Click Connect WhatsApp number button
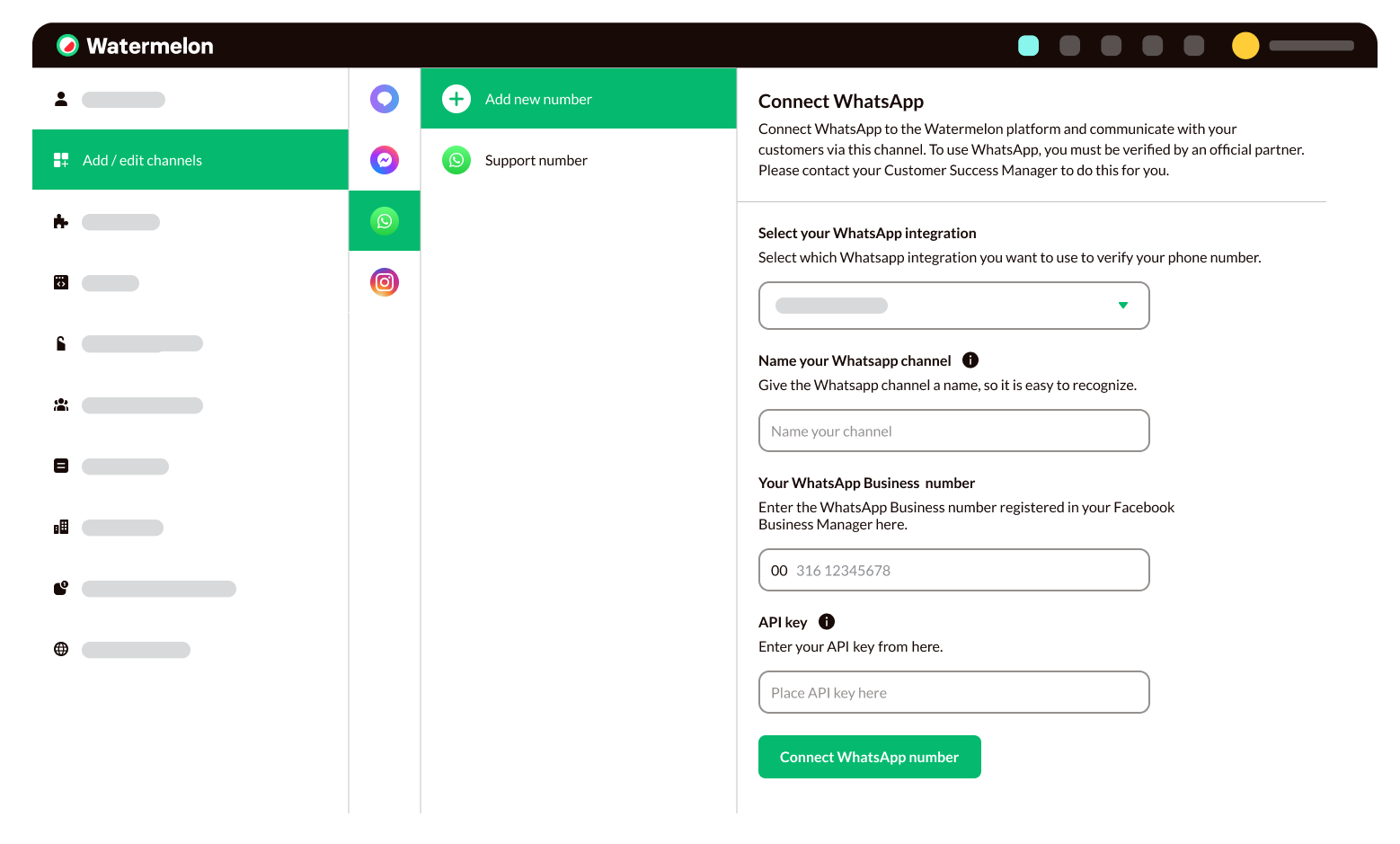The height and width of the screenshot is (844, 1400). [870, 757]
